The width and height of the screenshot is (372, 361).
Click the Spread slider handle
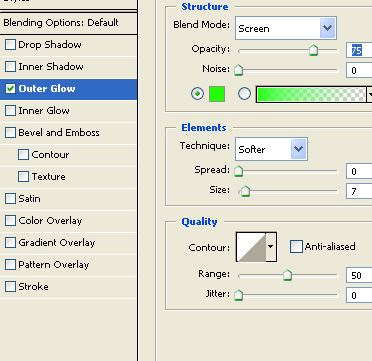[x=238, y=171]
